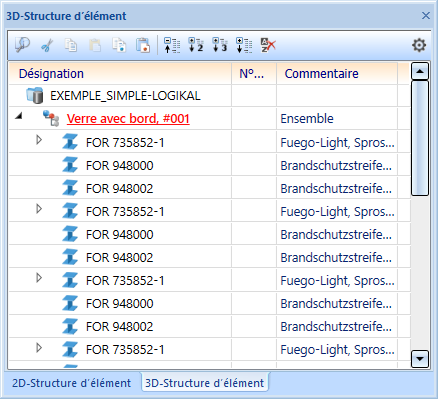
Task: Click the Commentaire column header
Action: 337,73
